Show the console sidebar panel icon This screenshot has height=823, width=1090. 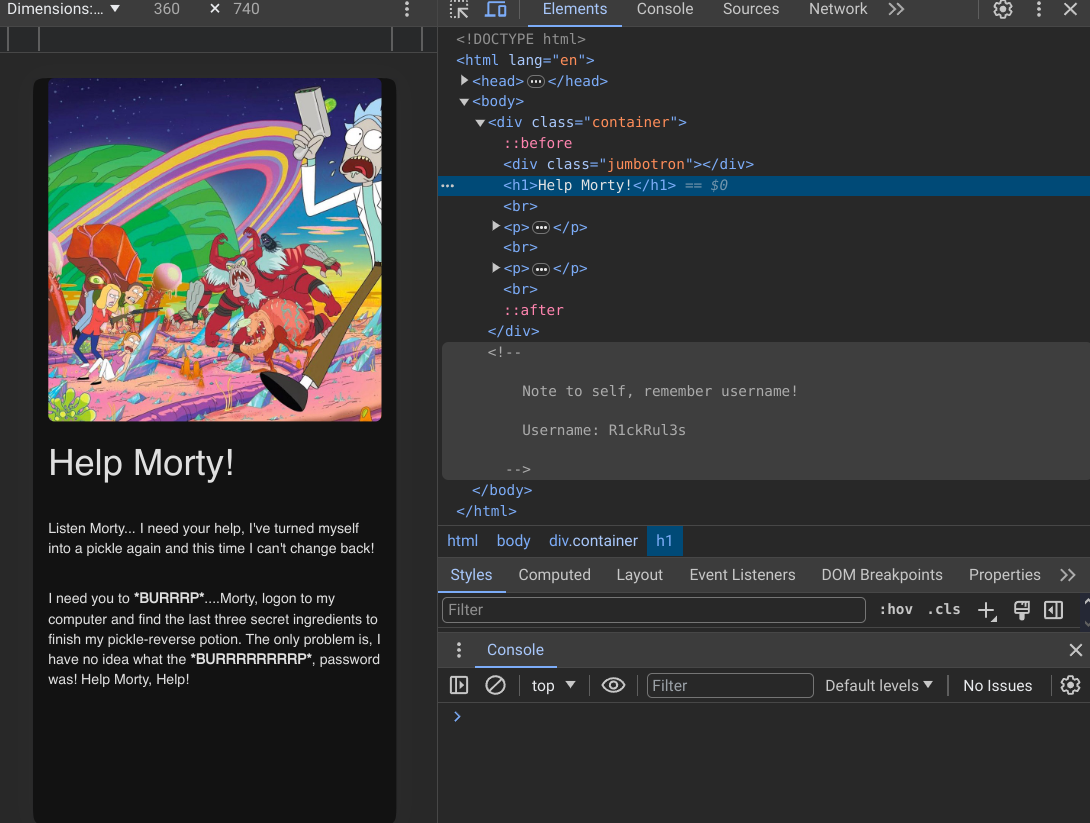tap(459, 685)
